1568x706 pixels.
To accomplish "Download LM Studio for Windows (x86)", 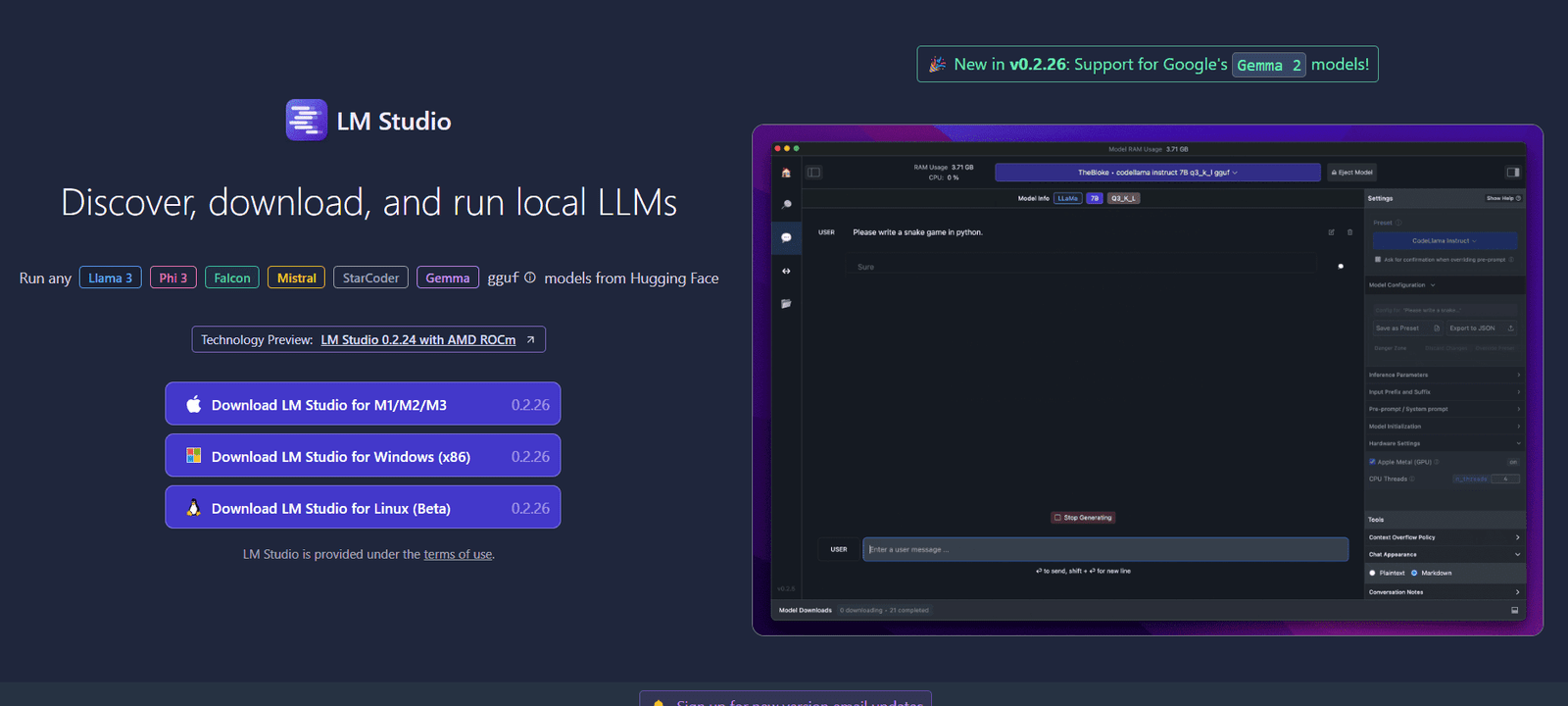I will (363, 456).
